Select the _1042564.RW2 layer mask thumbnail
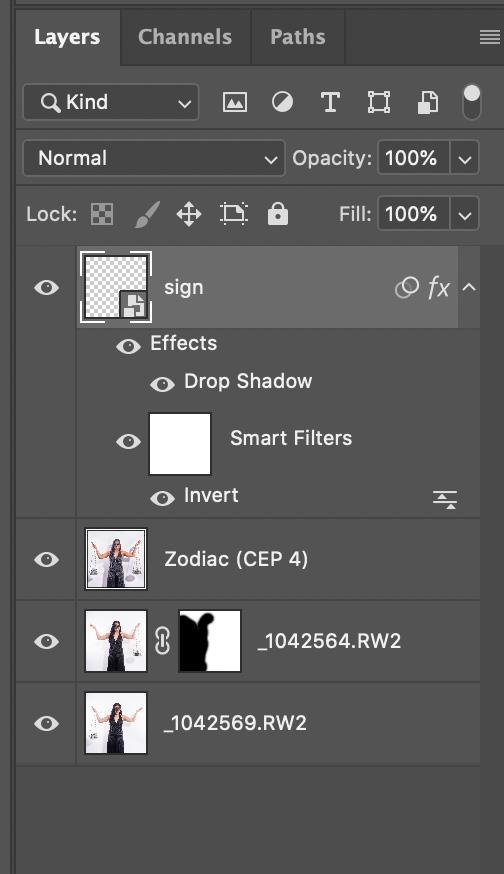This screenshot has width=504, height=874. tap(210, 640)
